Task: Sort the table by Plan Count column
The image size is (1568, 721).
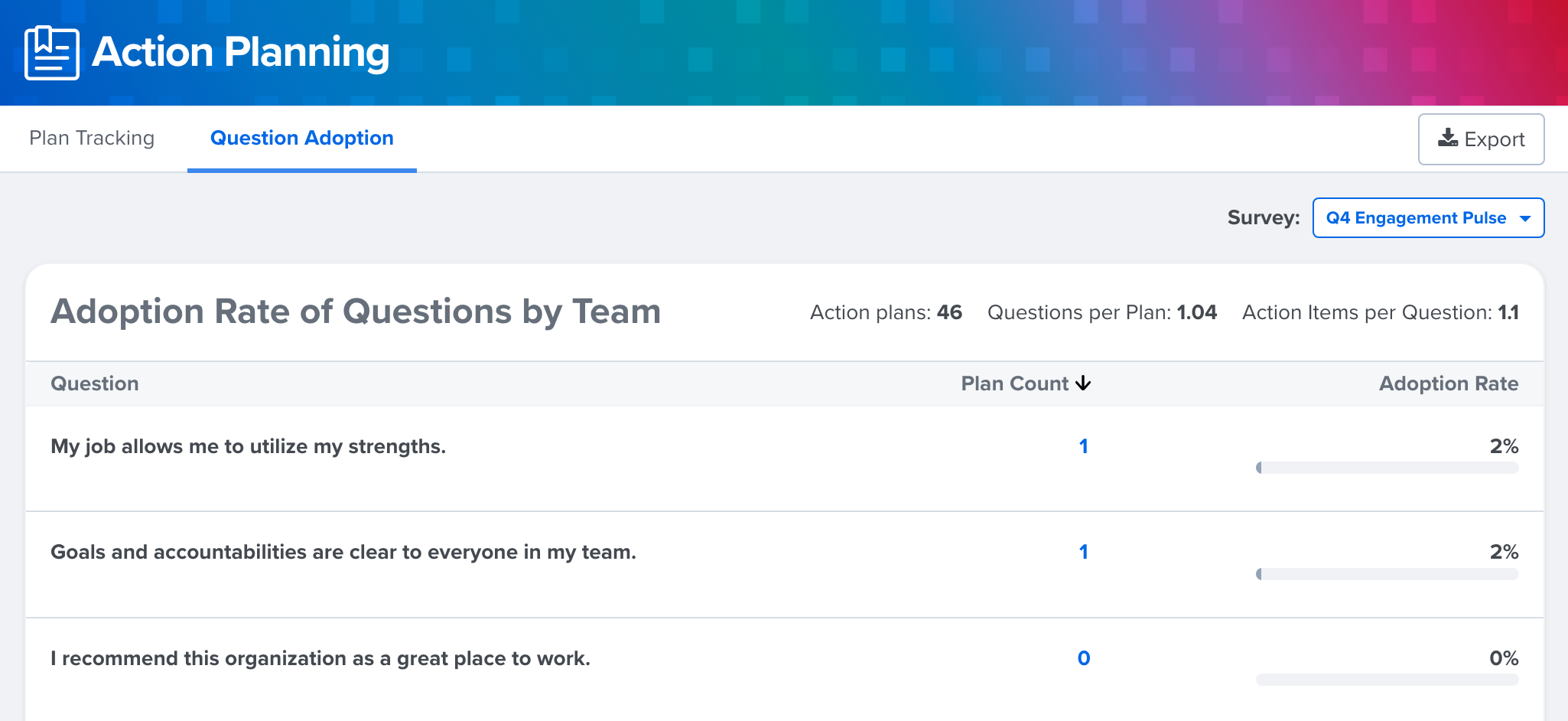Action: (x=1014, y=383)
